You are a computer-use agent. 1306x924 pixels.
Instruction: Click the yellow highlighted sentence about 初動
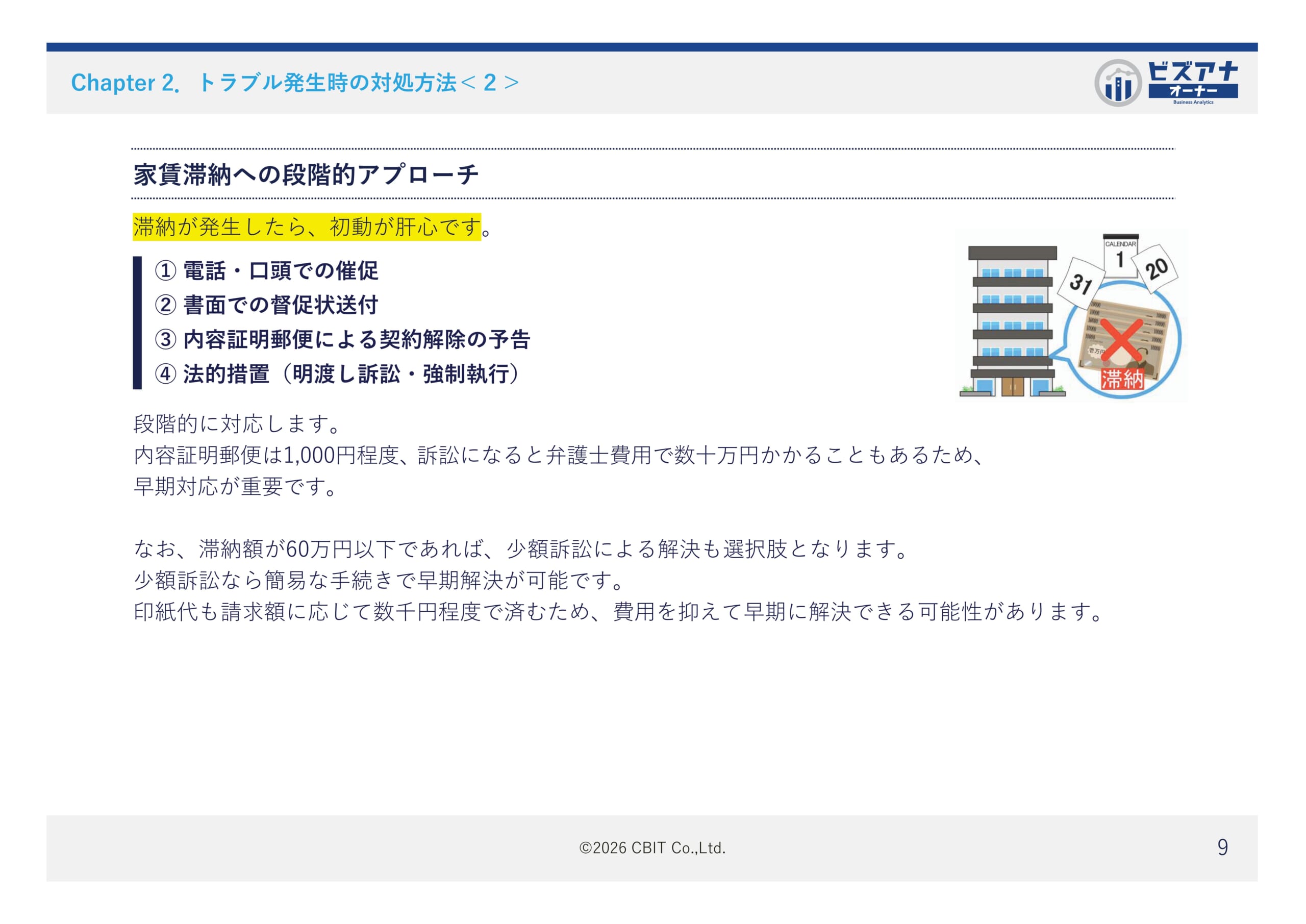[x=307, y=227]
